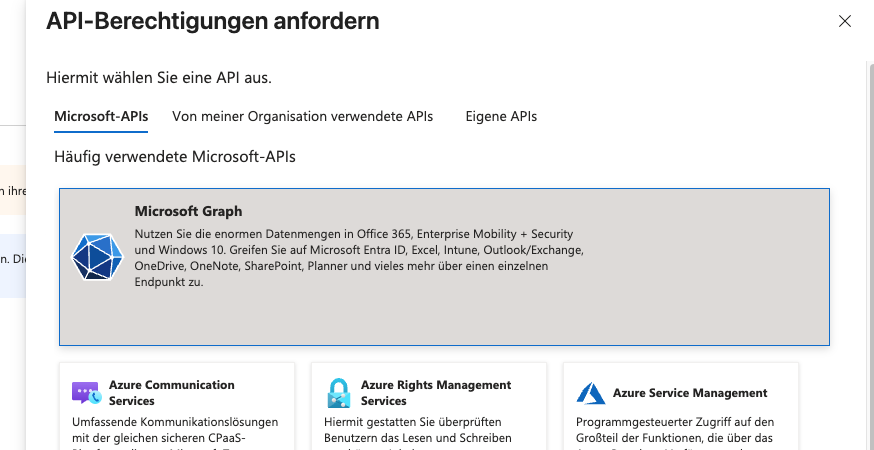Switch to Von meiner Organisation verwendete APIs
Viewport: 874px width, 450px height.
coord(302,116)
